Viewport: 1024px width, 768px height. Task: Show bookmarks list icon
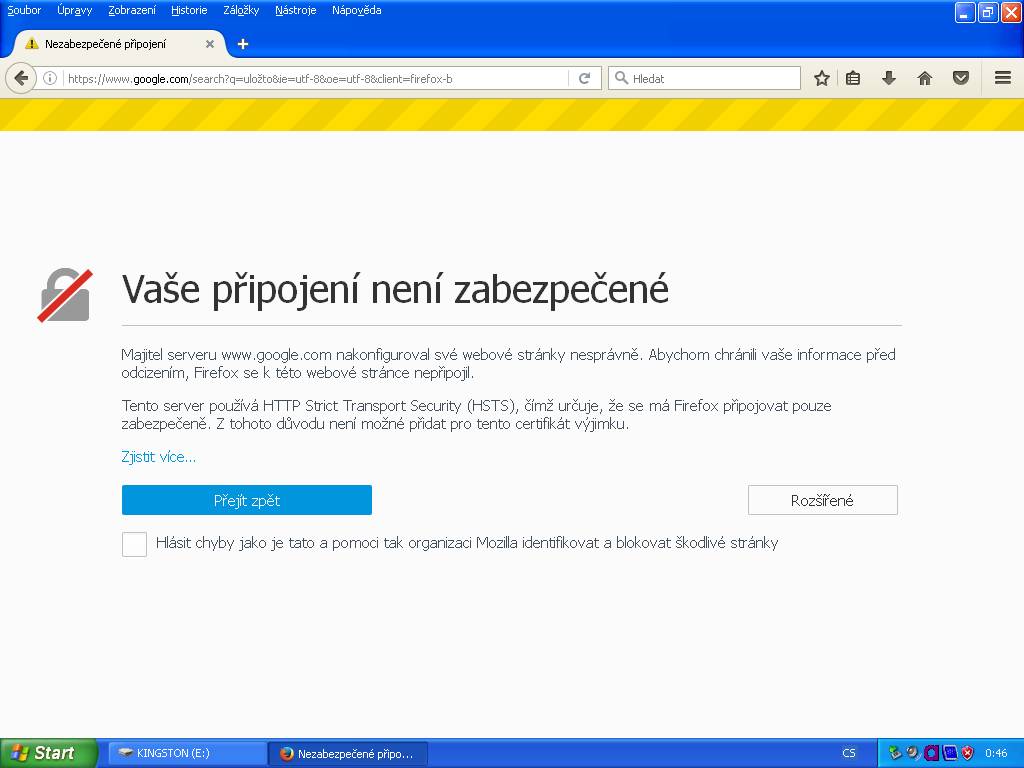(853, 78)
